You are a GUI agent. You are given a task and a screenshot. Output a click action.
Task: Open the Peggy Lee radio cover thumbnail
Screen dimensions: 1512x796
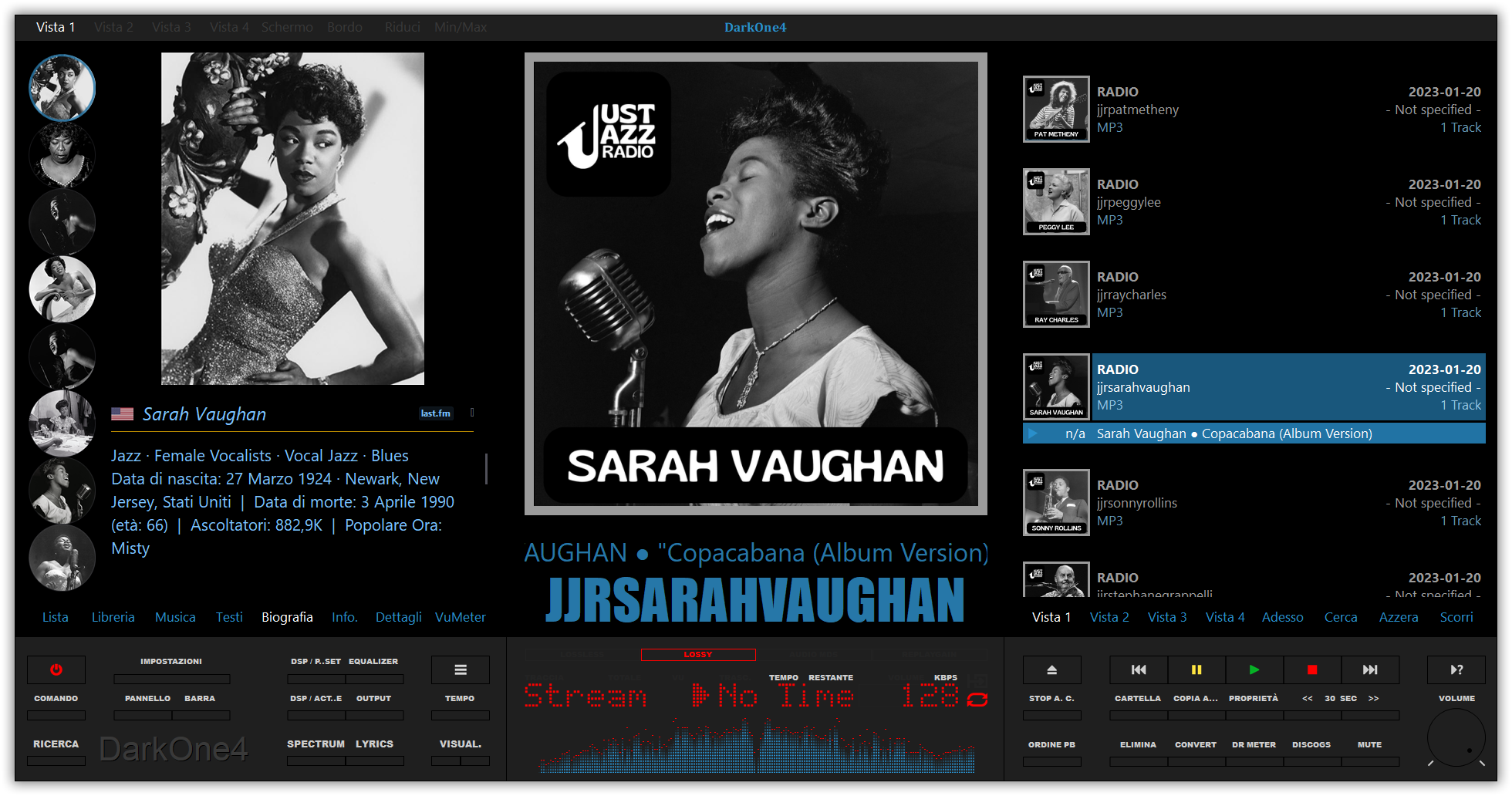[x=1056, y=201]
